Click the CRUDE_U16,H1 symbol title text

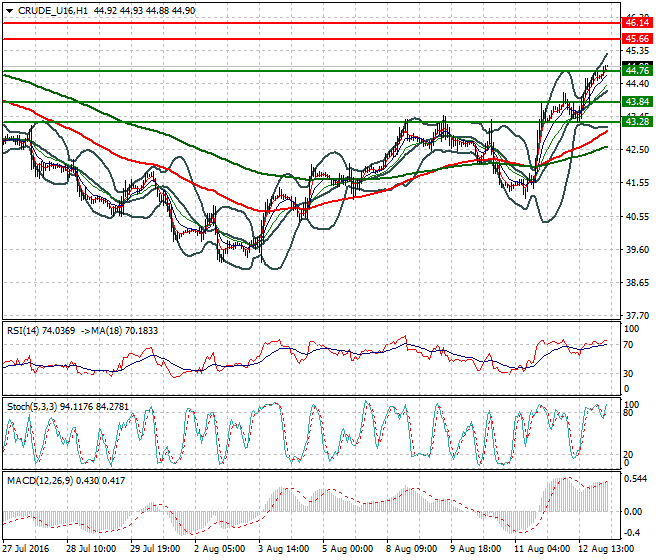coord(53,11)
